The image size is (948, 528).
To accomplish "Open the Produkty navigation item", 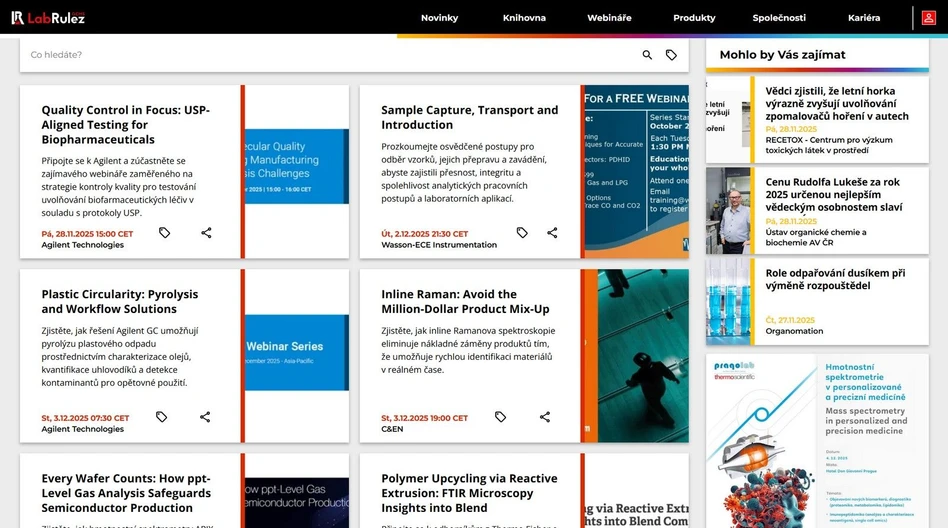I will [x=694, y=18].
